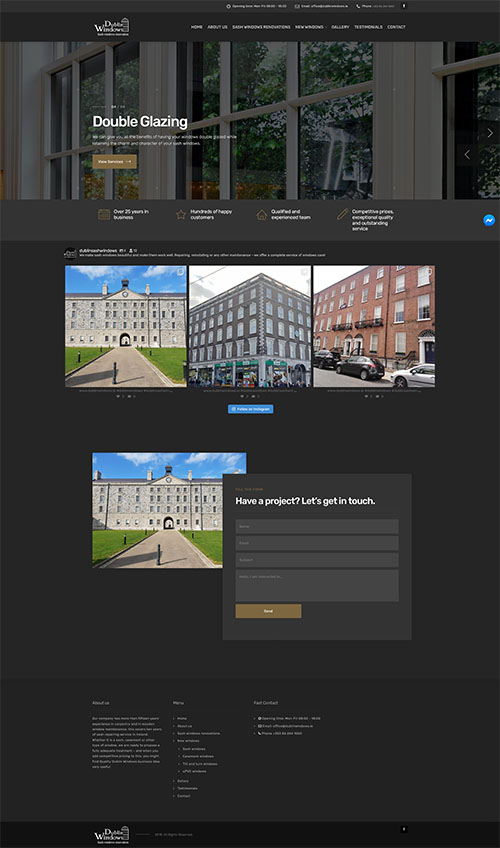Image resolution: width=500 pixels, height=848 pixels.
Task: Open the Facebook Messenger chat bubble
Action: [489, 220]
